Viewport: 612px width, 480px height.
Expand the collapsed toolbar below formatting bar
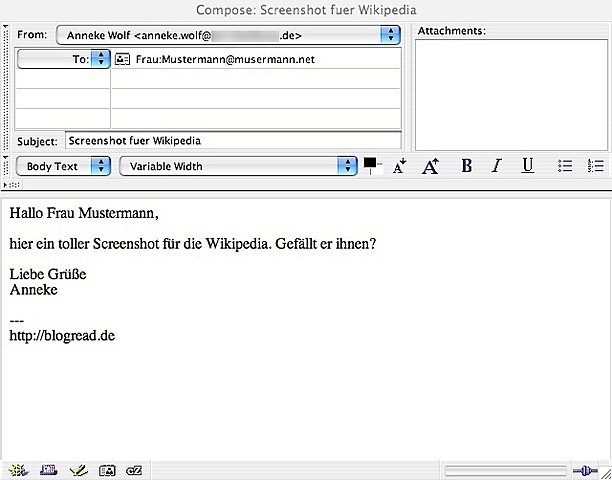coord(12,184)
